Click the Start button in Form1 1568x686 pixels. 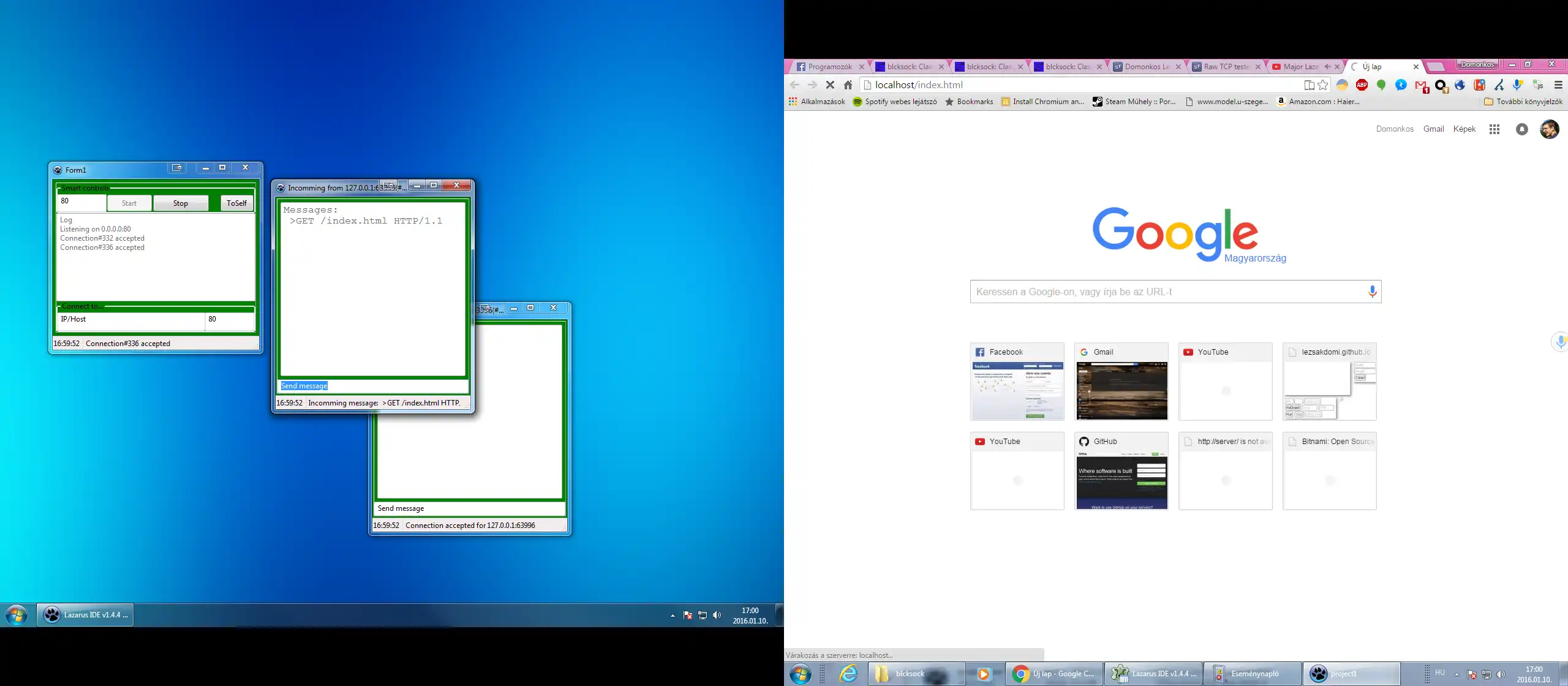(128, 203)
